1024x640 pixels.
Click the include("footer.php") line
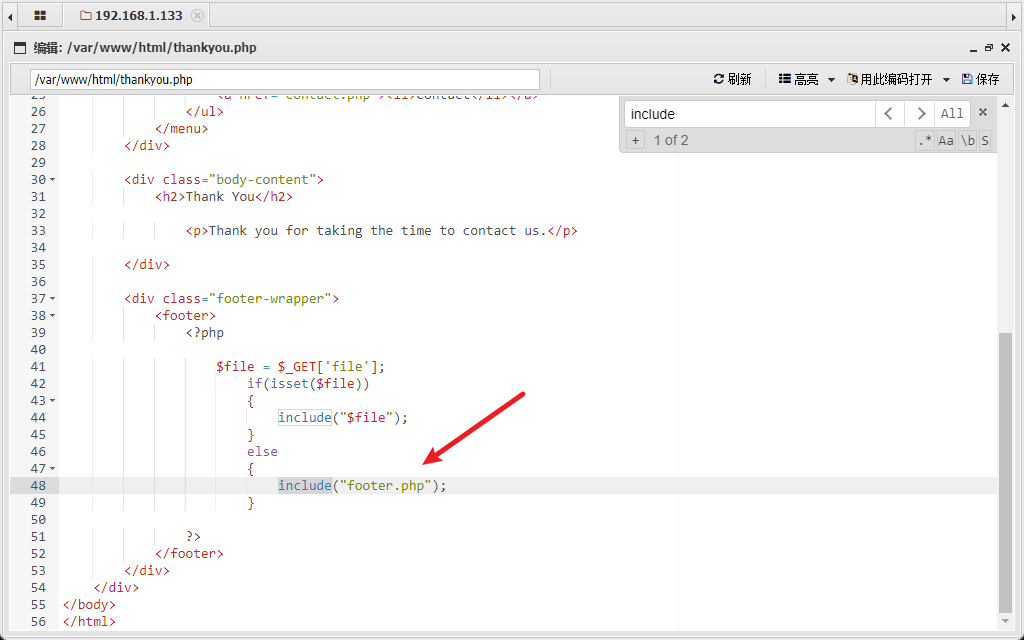[362, 485]
